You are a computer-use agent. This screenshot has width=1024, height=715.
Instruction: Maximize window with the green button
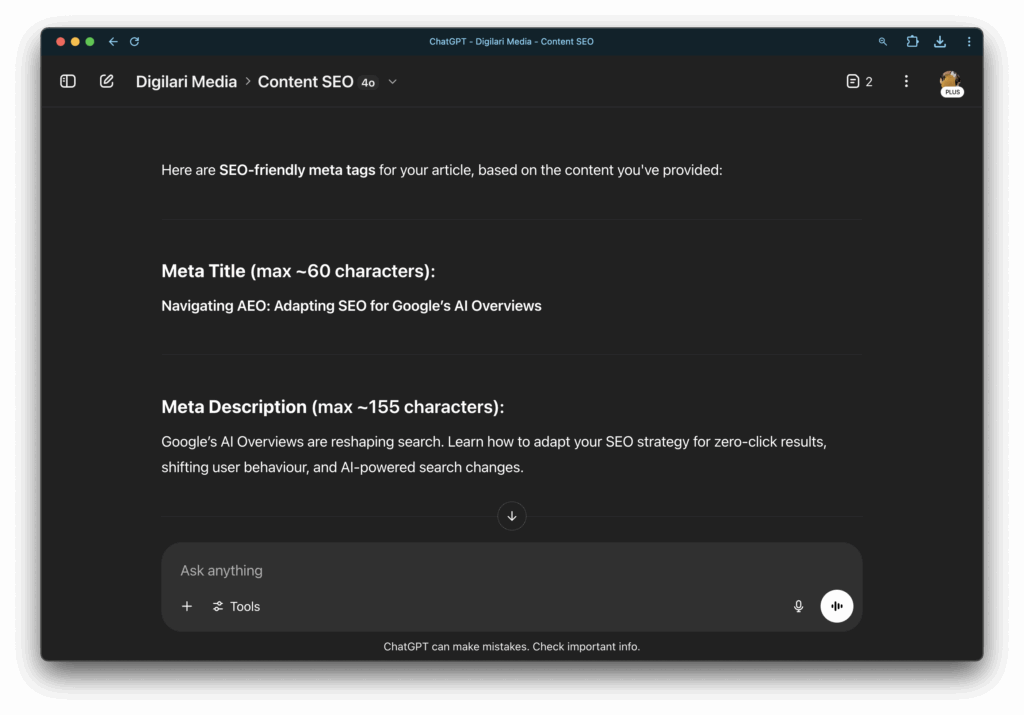(x=90, y=41)
